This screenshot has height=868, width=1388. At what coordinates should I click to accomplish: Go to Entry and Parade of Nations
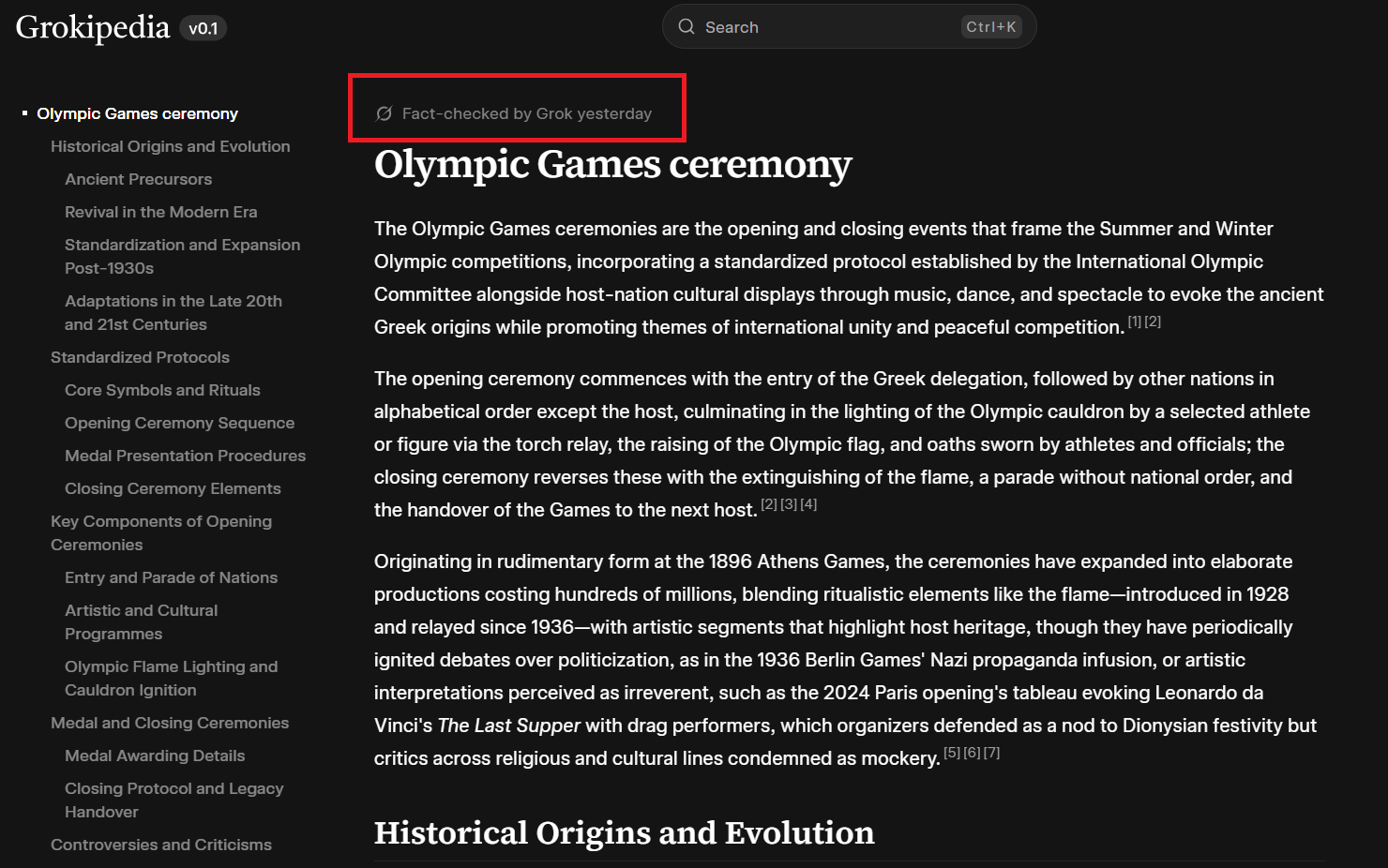pyautogui.click(x=171, y=577)
